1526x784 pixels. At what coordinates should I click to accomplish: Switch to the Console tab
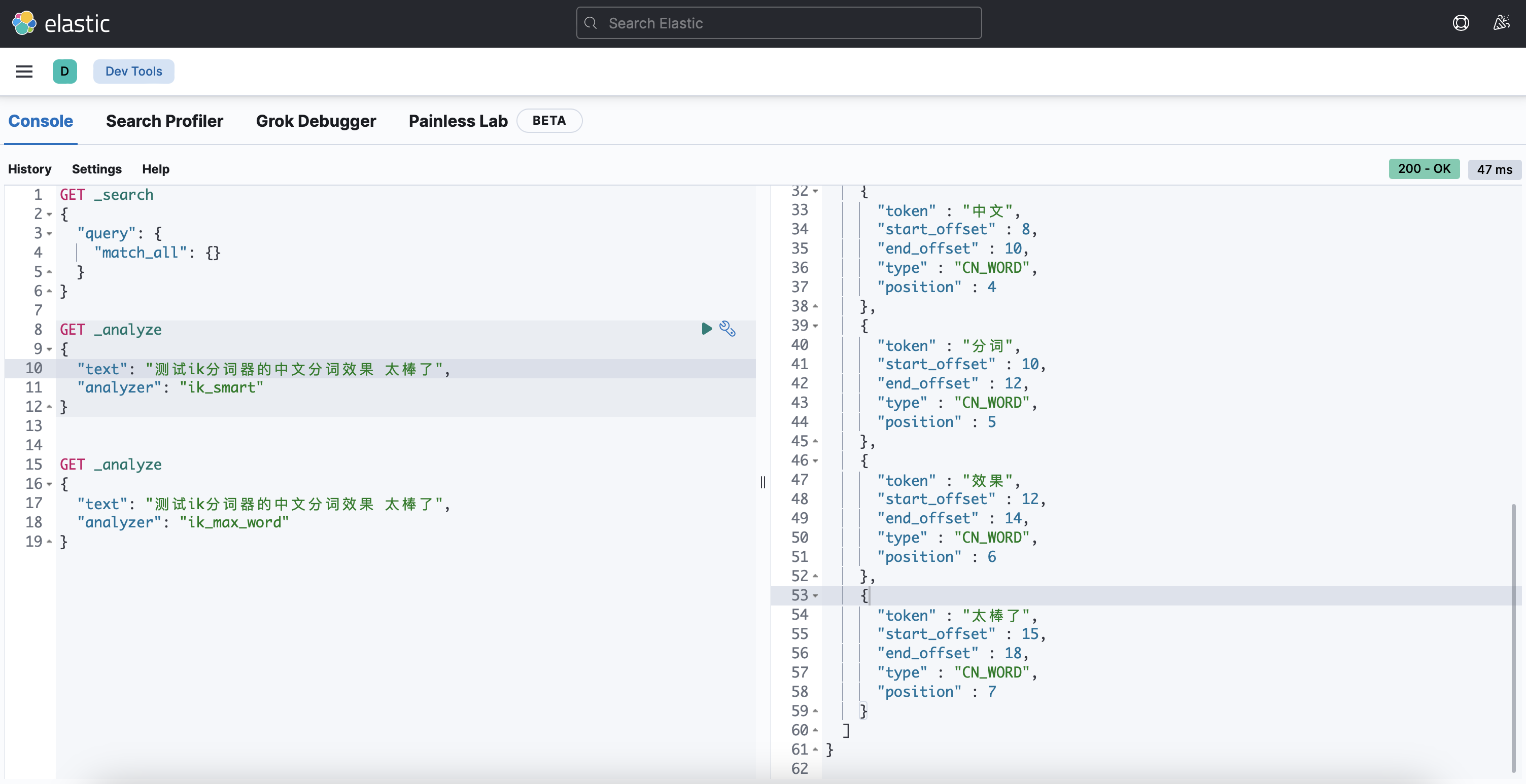[40, 121]
